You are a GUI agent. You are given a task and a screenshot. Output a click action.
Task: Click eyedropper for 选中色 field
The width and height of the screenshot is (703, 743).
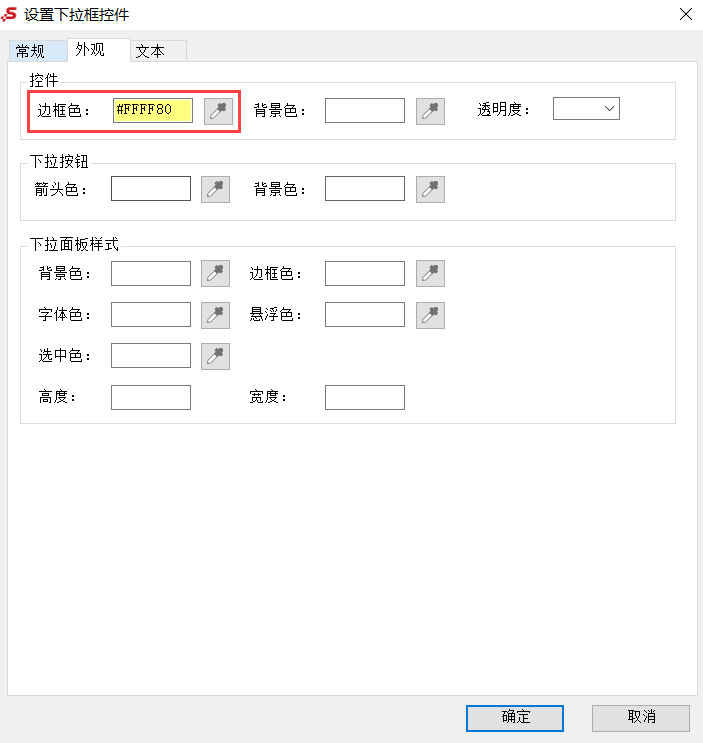pyautogui.click(x=216, y=356)
